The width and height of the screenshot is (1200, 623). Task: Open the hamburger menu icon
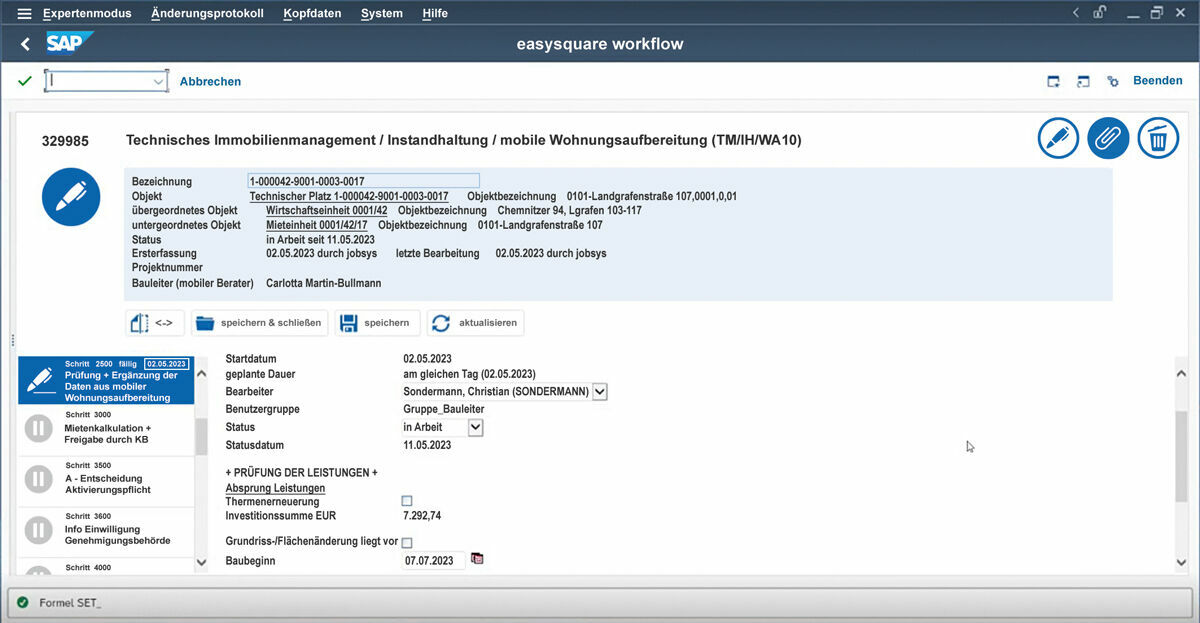tap(24, 14)
